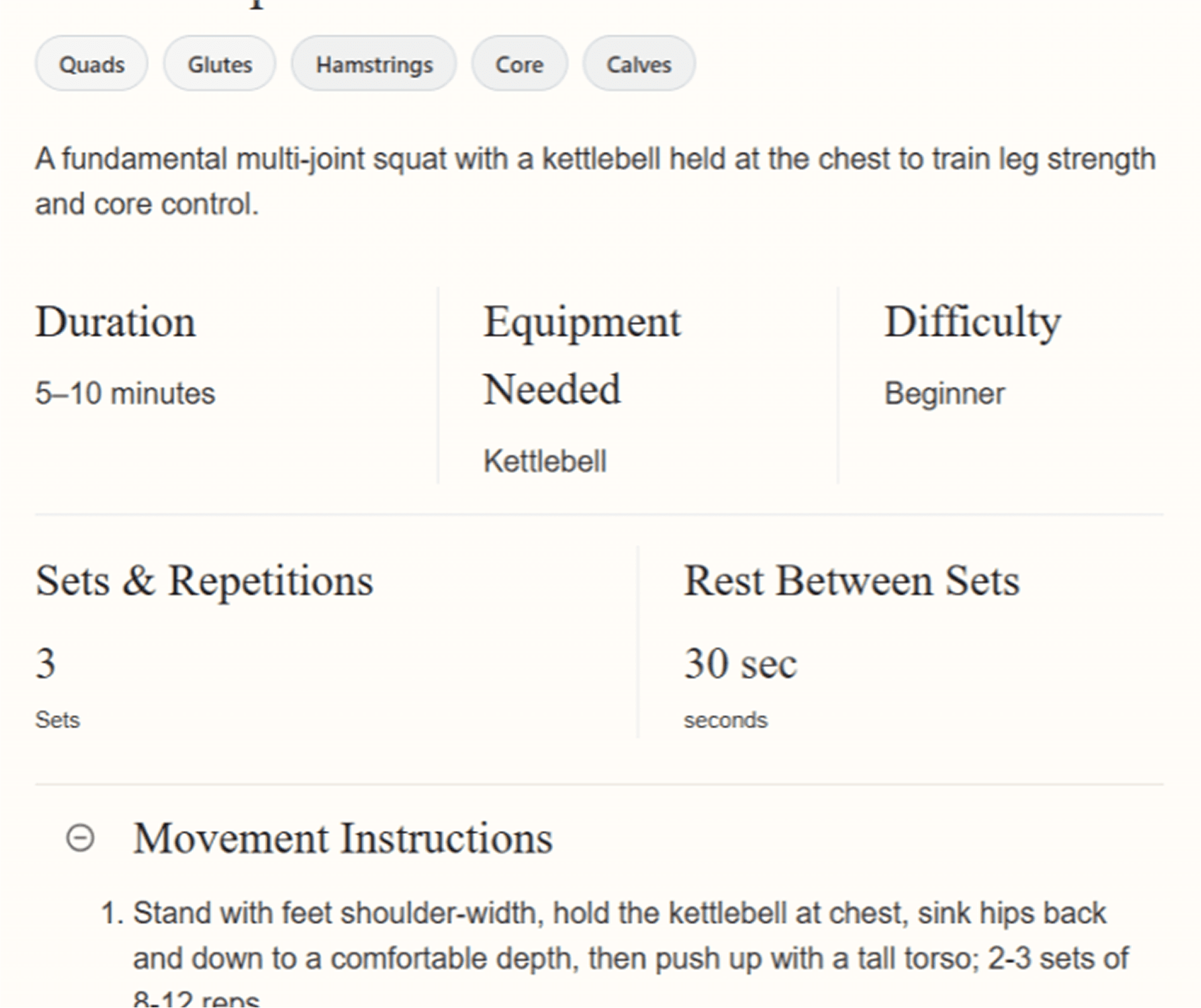Screen dimensions: 1201x1008
Task: Collapse the Movement Instructions section icon
Action: (80, 838)
